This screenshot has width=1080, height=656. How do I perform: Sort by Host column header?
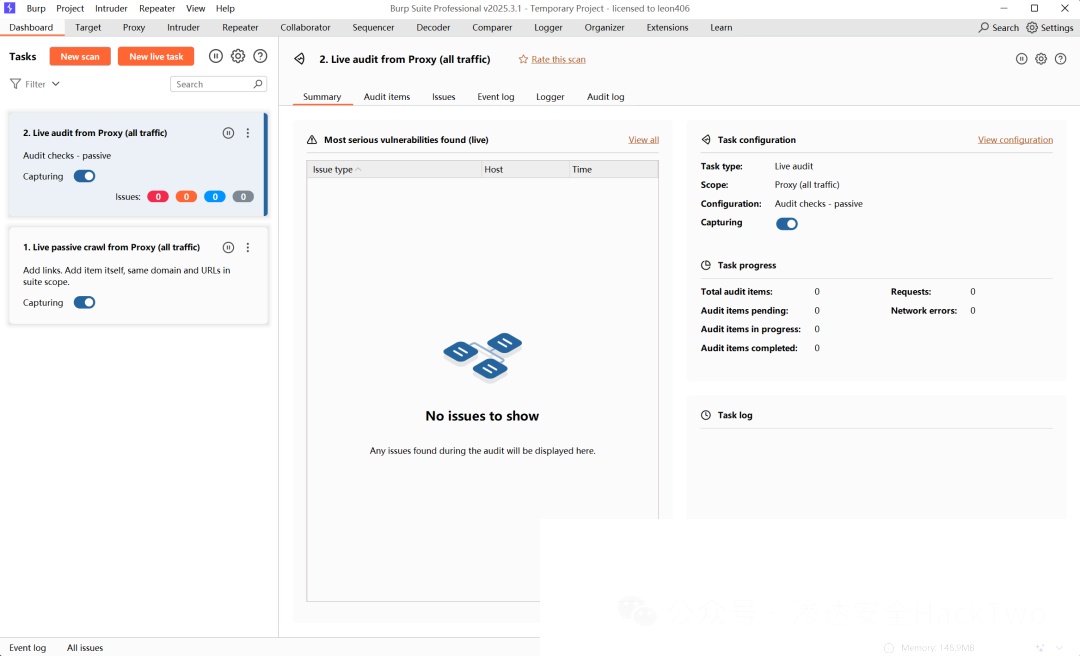pyautogui.click(x=526, y=170)
